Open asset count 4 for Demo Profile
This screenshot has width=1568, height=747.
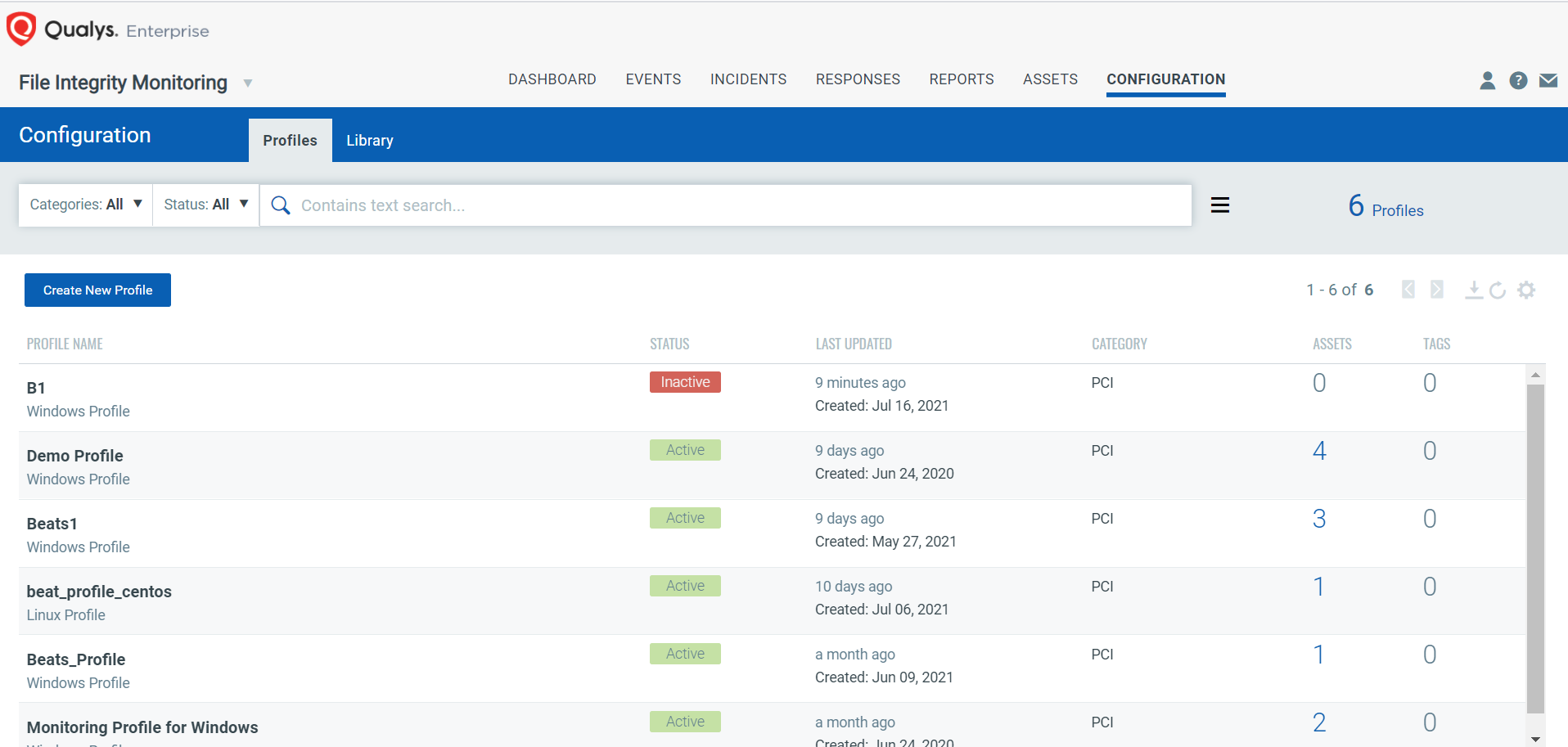(x=1318, y=451)
